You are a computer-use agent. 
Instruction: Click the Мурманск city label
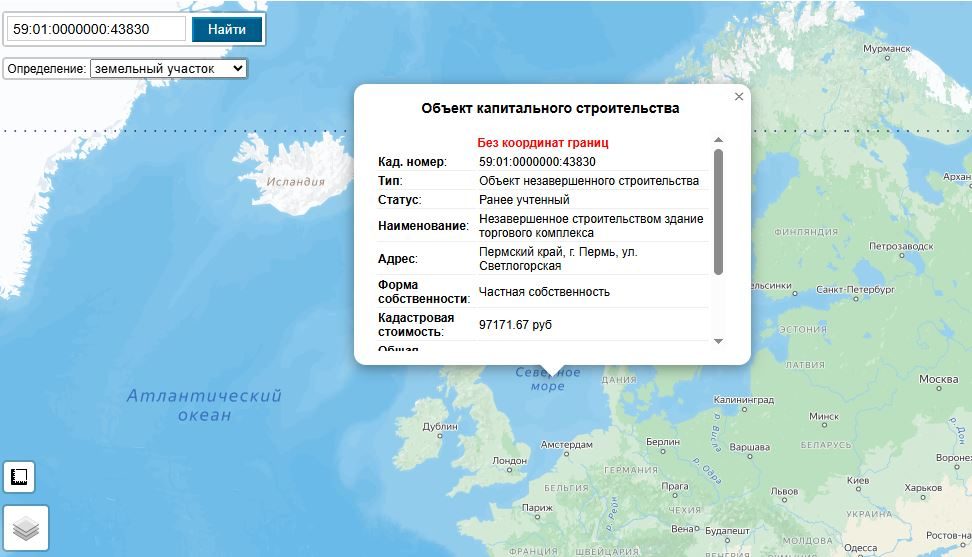pos(886,48)
